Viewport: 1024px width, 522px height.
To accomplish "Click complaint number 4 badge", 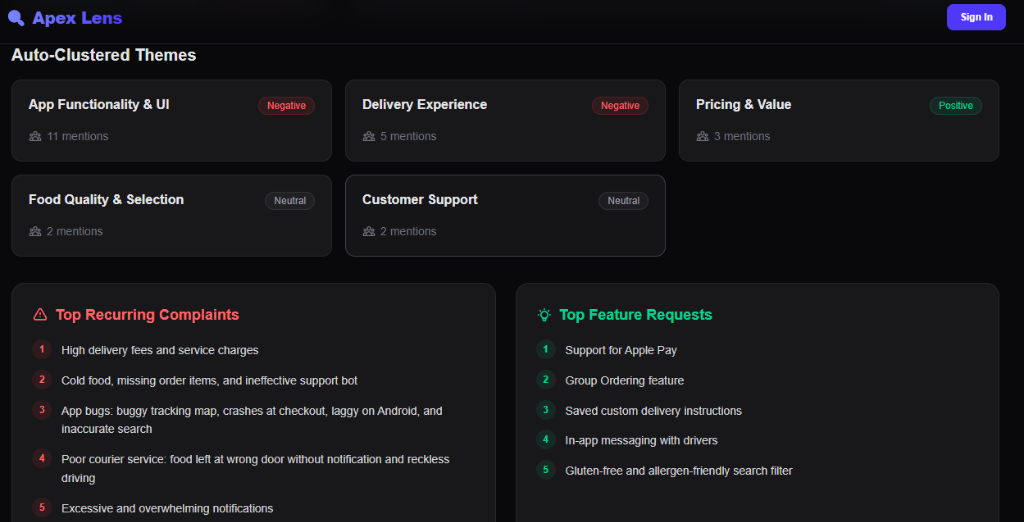I will pos(42,459).
